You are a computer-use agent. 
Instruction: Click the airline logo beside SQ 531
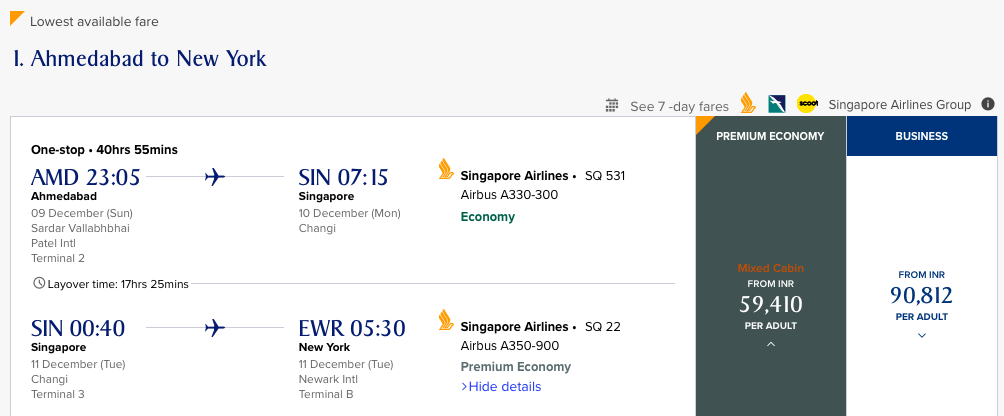446,170
